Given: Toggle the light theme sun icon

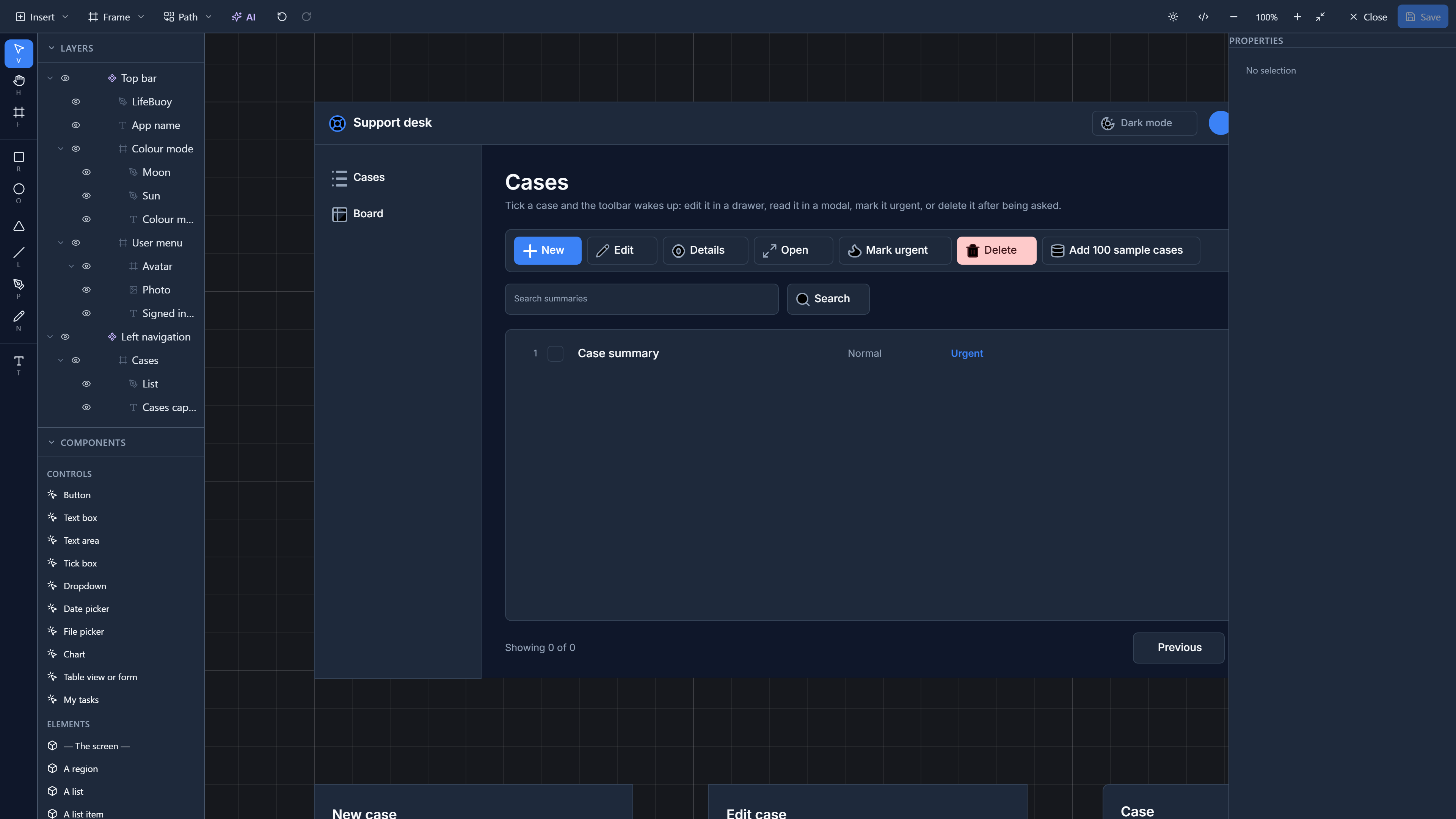Looking at the screenshot, I should 1173,17.
